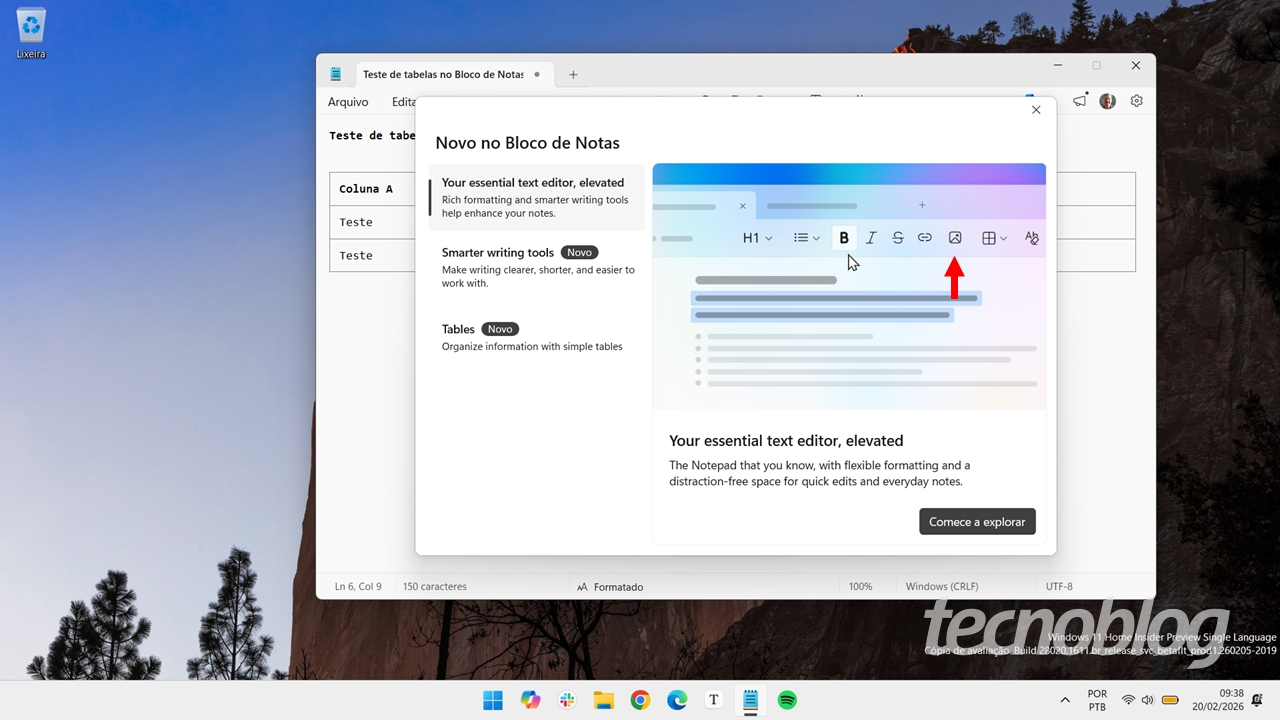The image size is (1280, 720).
Task: Open the UTF-8 encoding selector
Action: (1059, 587)
